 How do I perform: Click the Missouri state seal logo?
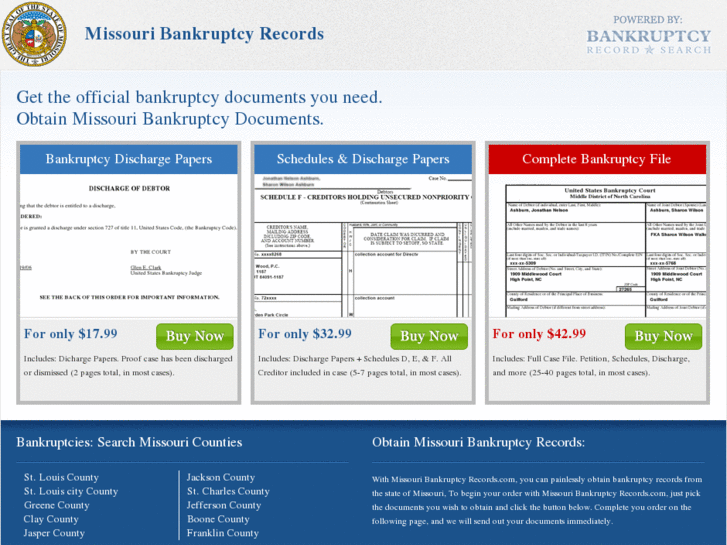[34, 34]
